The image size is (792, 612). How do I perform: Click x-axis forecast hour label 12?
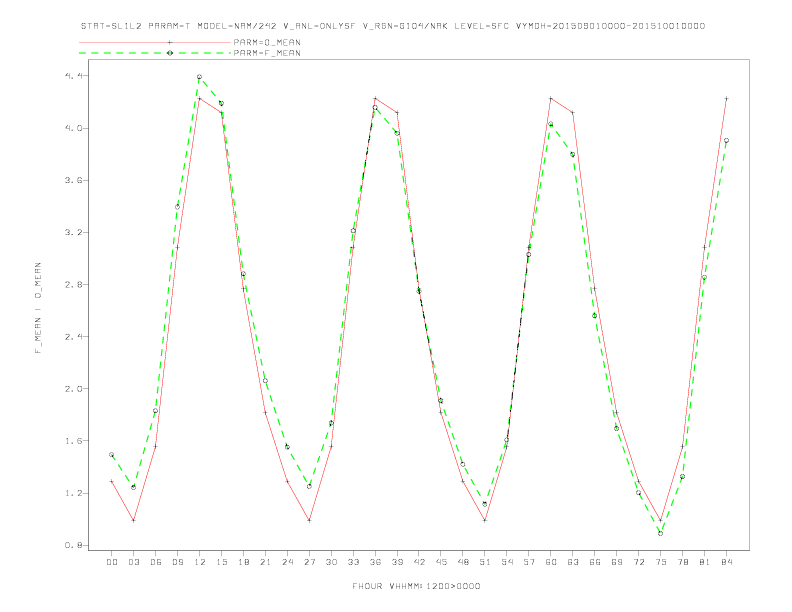coord(200,562)
